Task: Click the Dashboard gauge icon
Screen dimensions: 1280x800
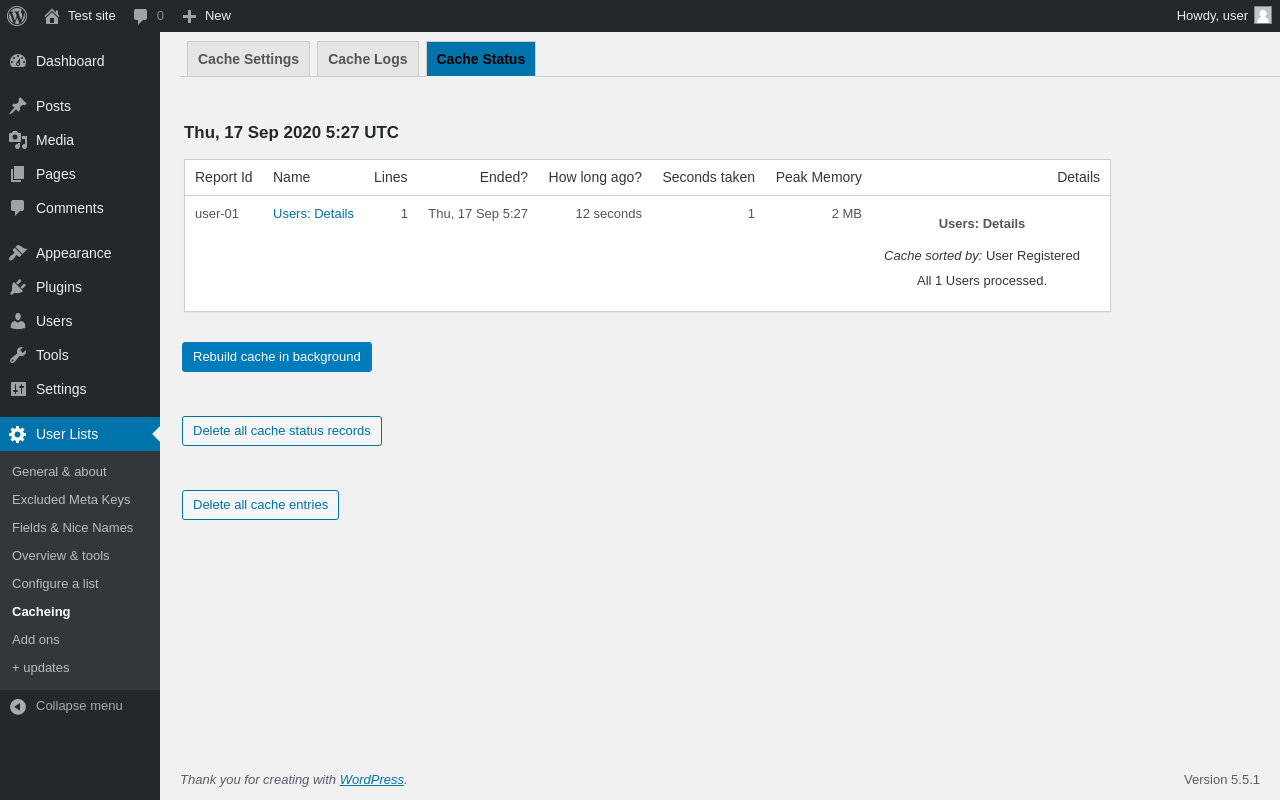Action: coord(18,61)
